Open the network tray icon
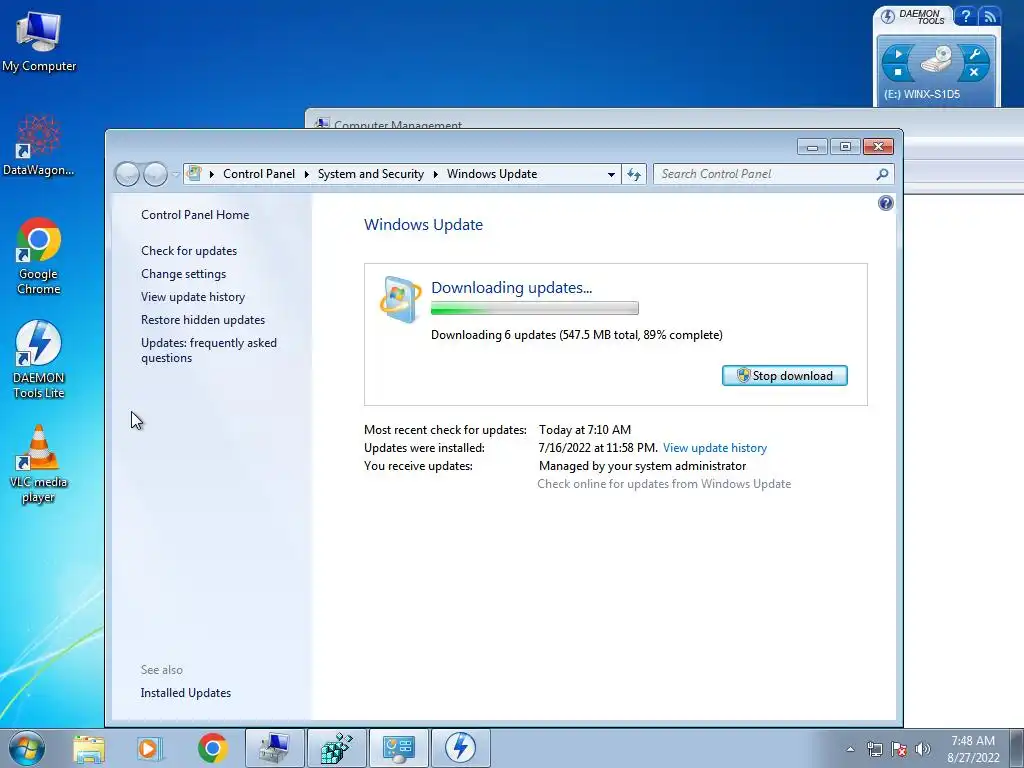Screen dimensions: 1024x768 [x=874, y=749]
